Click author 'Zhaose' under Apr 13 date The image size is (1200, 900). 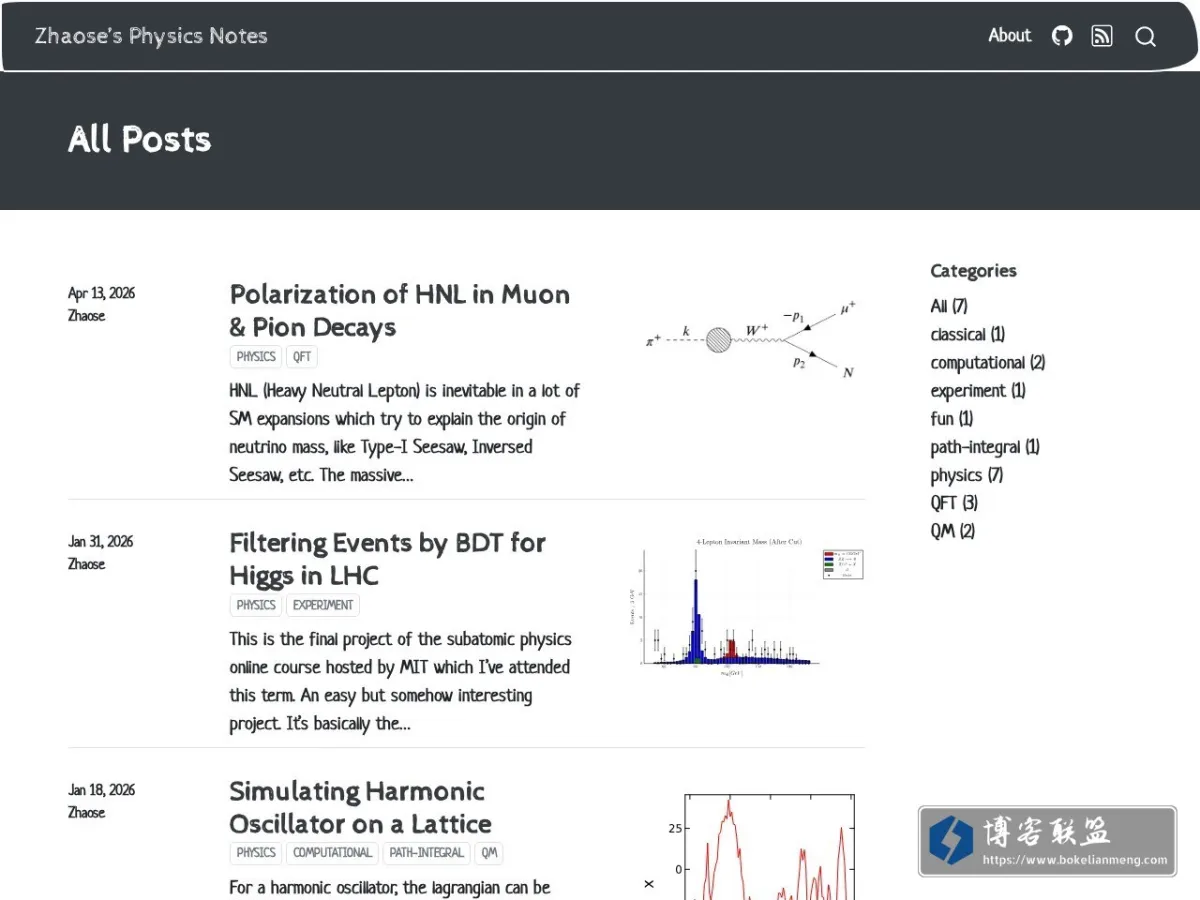(x=86, y=316)
